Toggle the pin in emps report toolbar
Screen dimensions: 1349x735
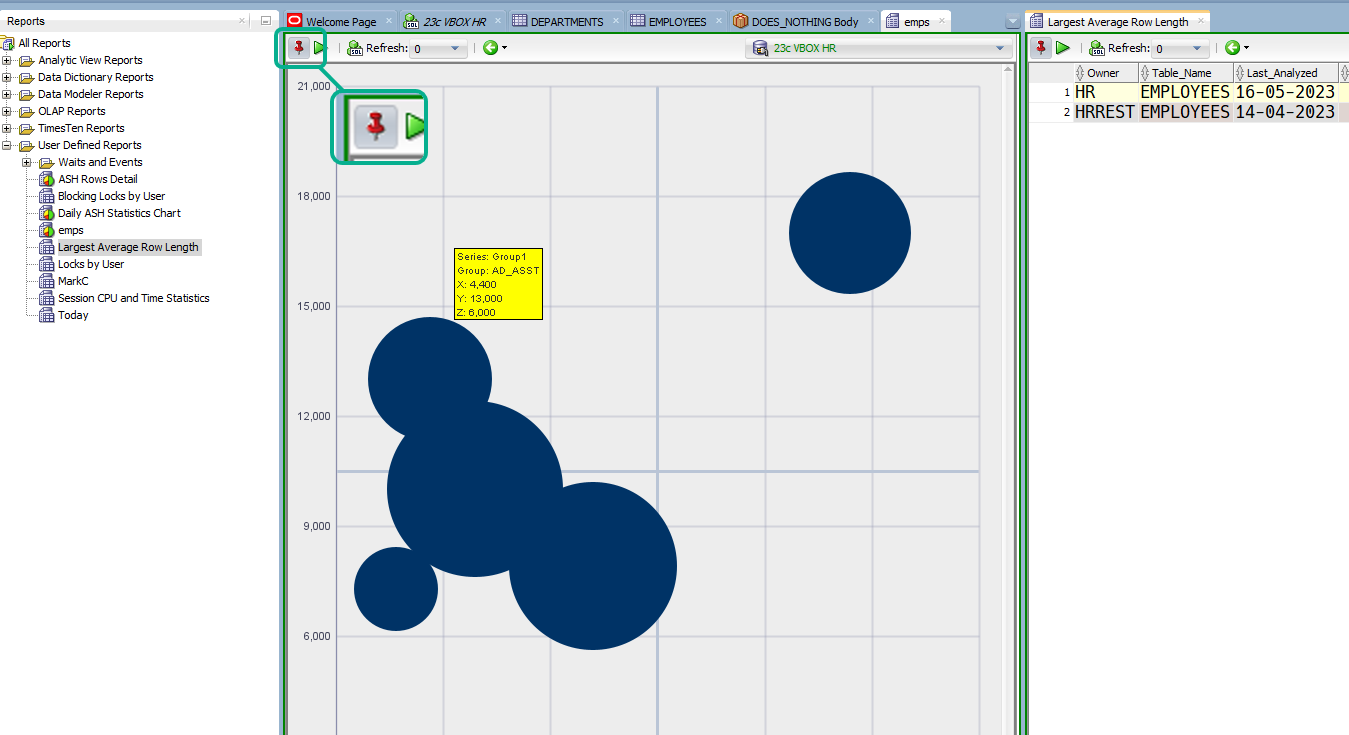point(299,47)
